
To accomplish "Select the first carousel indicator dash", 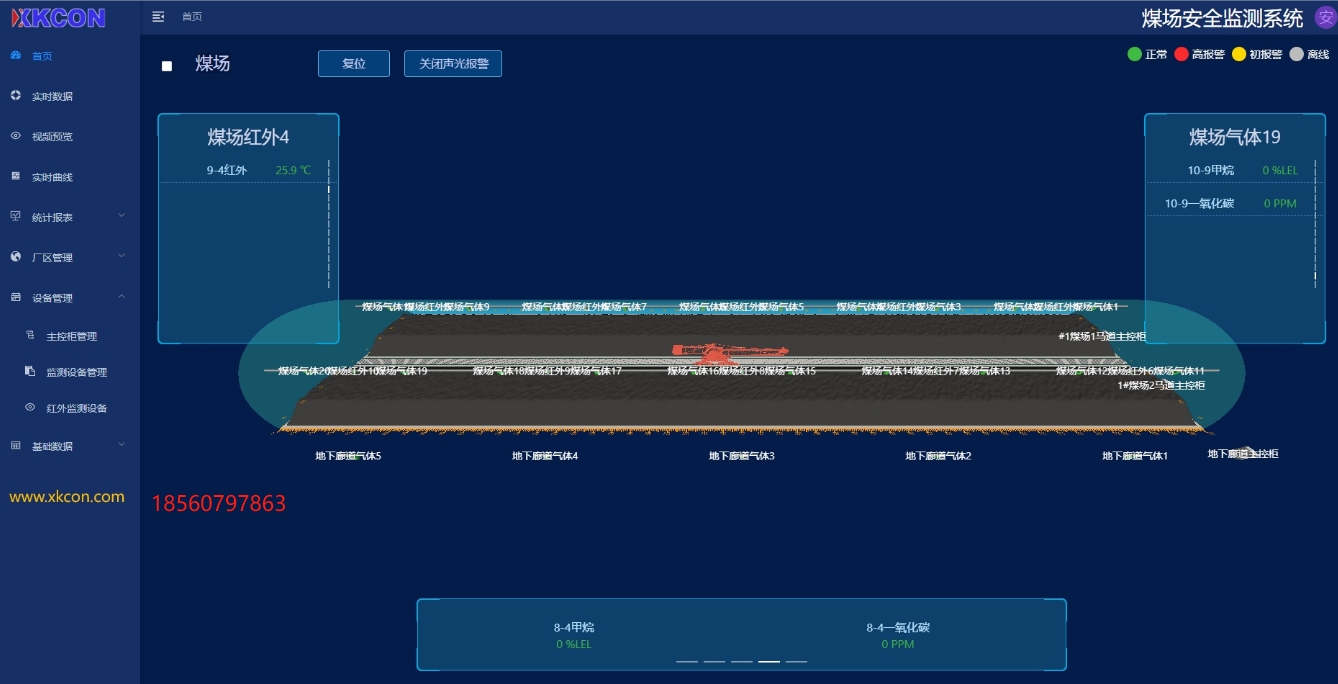I will (x=687, y=662).
